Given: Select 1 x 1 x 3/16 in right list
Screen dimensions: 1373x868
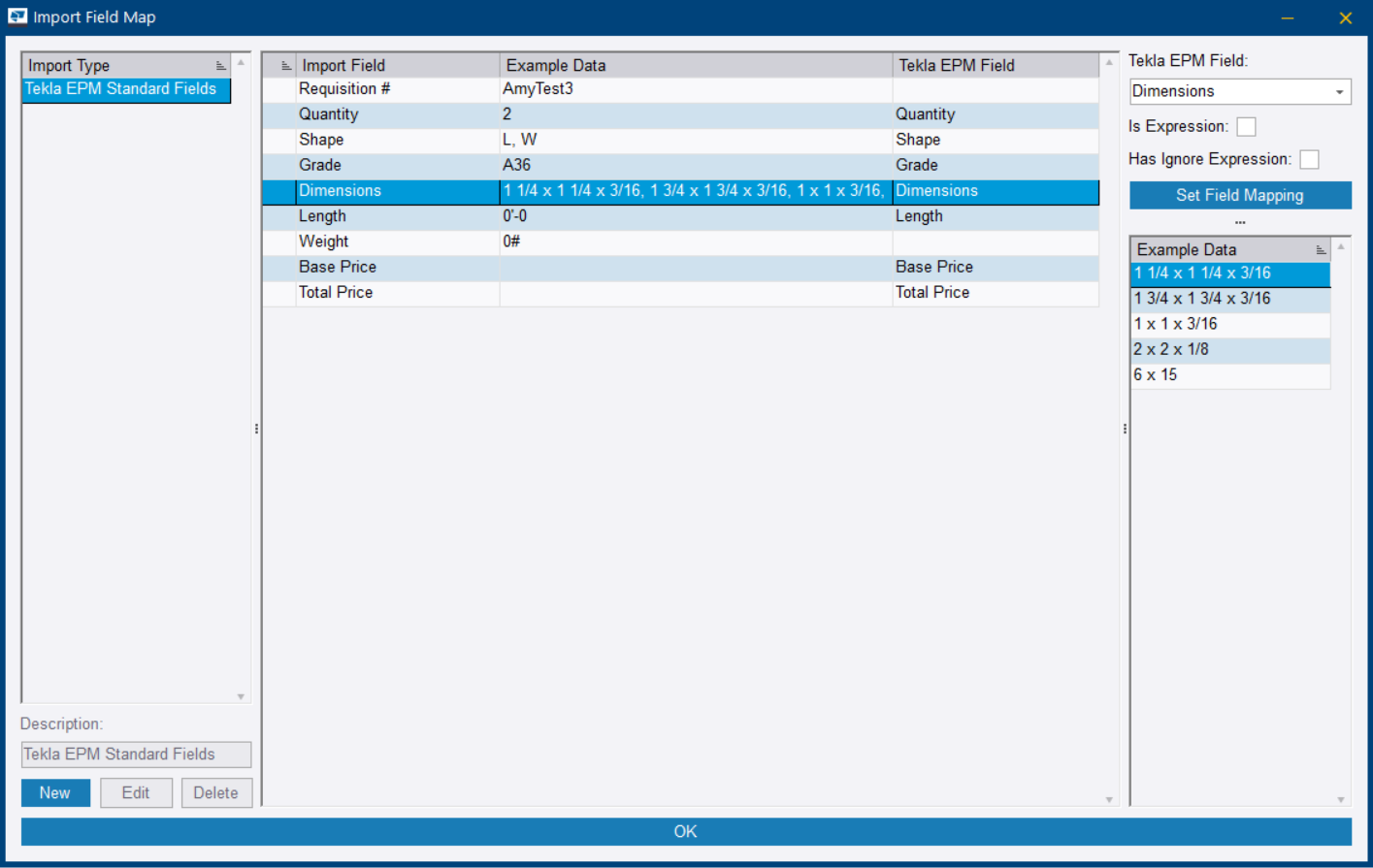Looking at the screenshot, I should tap(1230, 324).
